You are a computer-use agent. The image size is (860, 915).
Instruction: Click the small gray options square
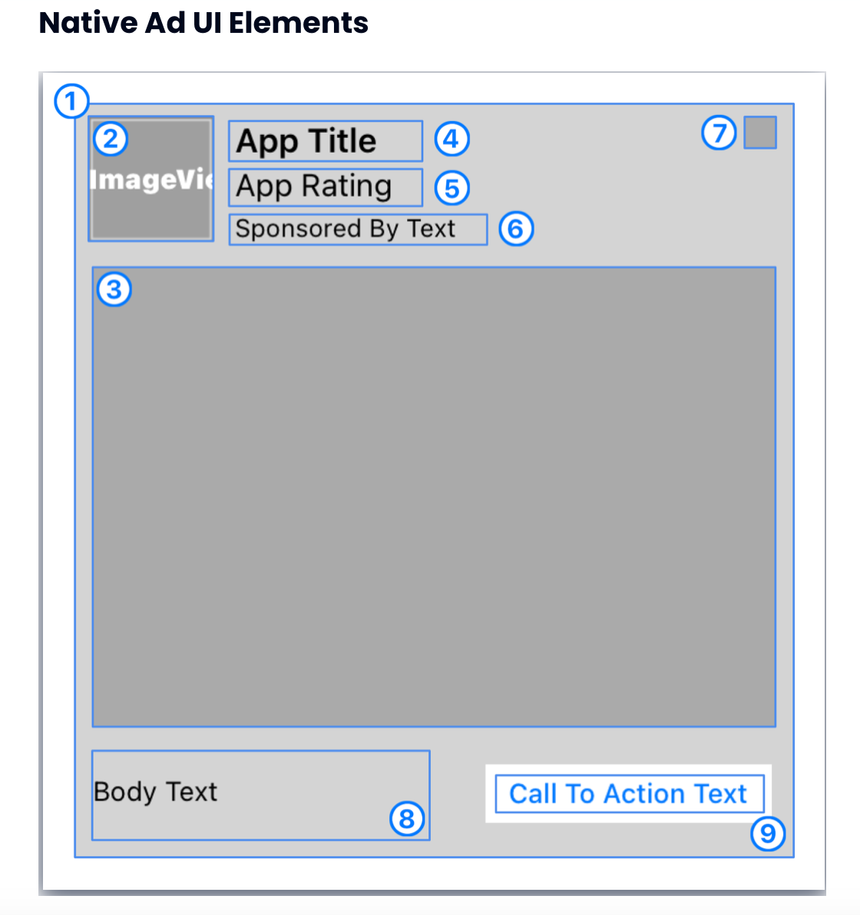click(760, 132)
